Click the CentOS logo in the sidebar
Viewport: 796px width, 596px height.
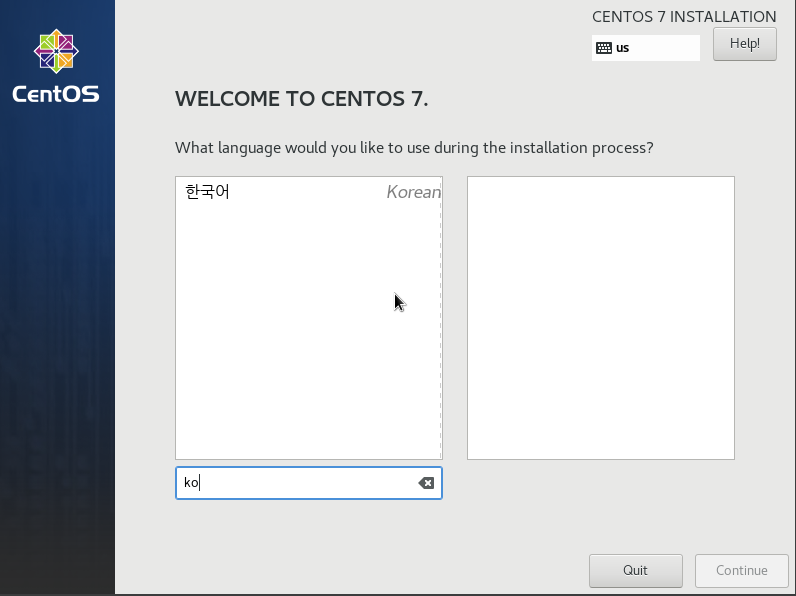click(56, 66)
